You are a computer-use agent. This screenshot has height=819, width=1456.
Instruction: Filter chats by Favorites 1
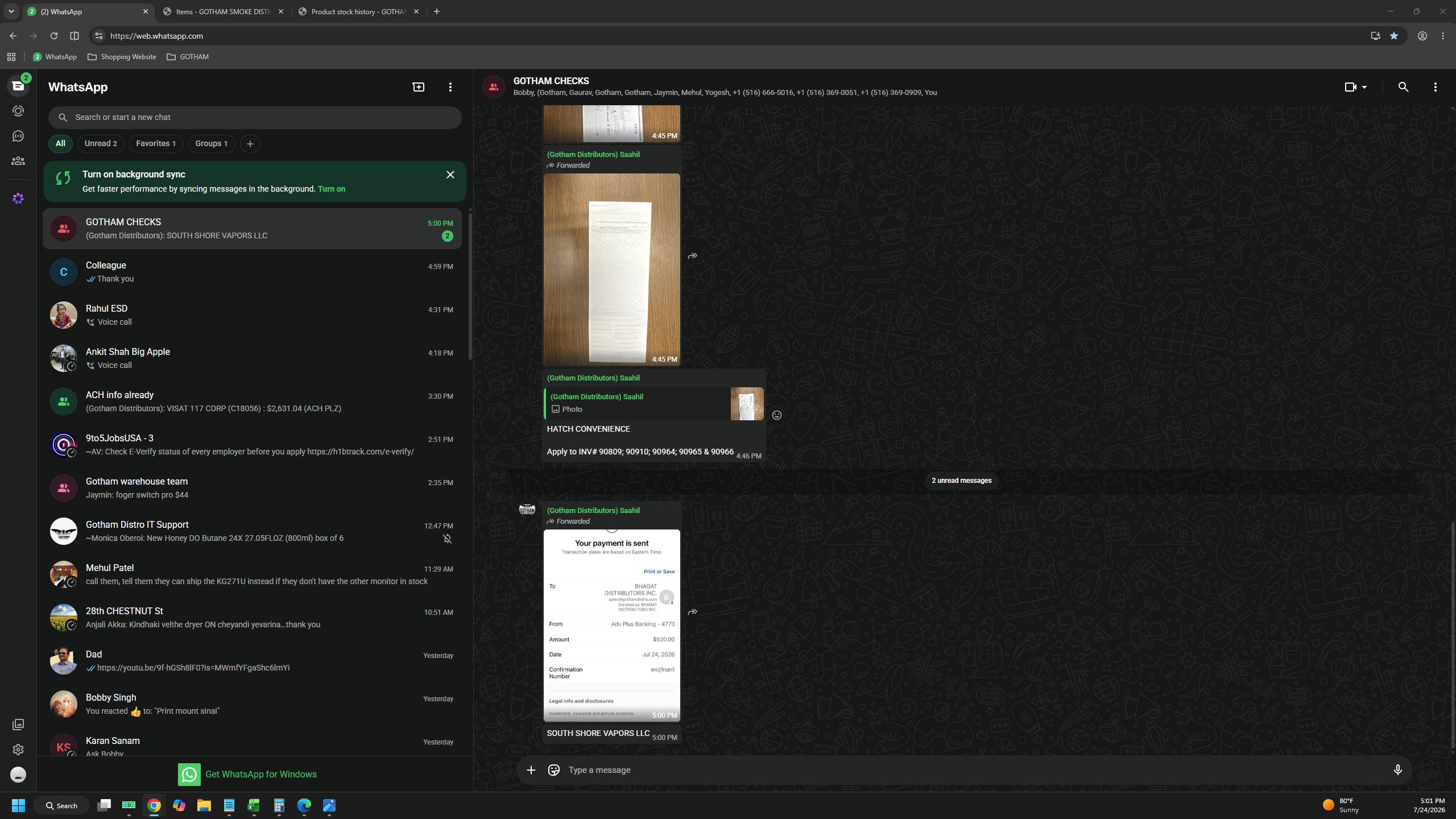[x=156, y=143]
